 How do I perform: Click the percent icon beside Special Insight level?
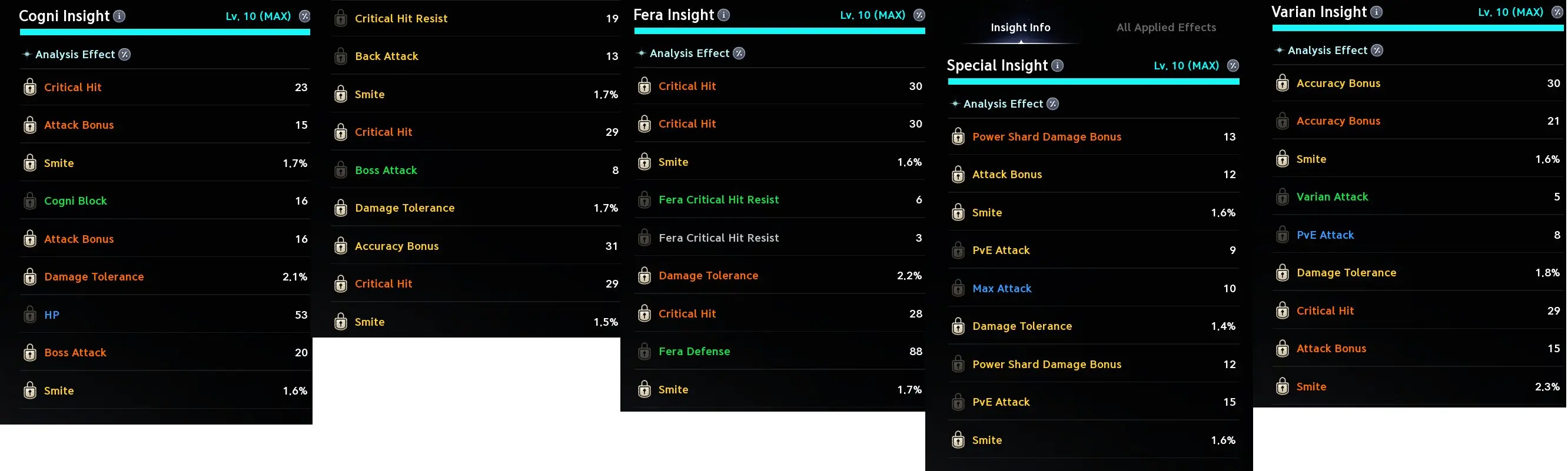point(1233,66)
